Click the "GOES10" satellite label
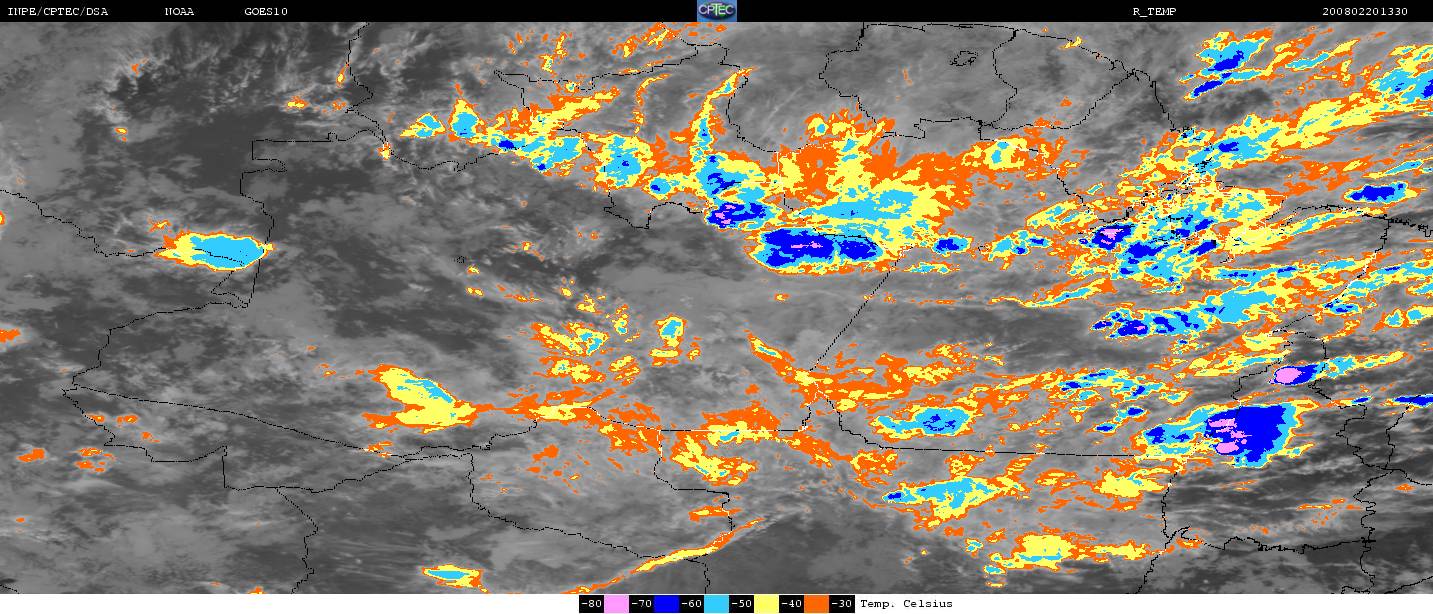The image size is (1433, 614). 265,12
